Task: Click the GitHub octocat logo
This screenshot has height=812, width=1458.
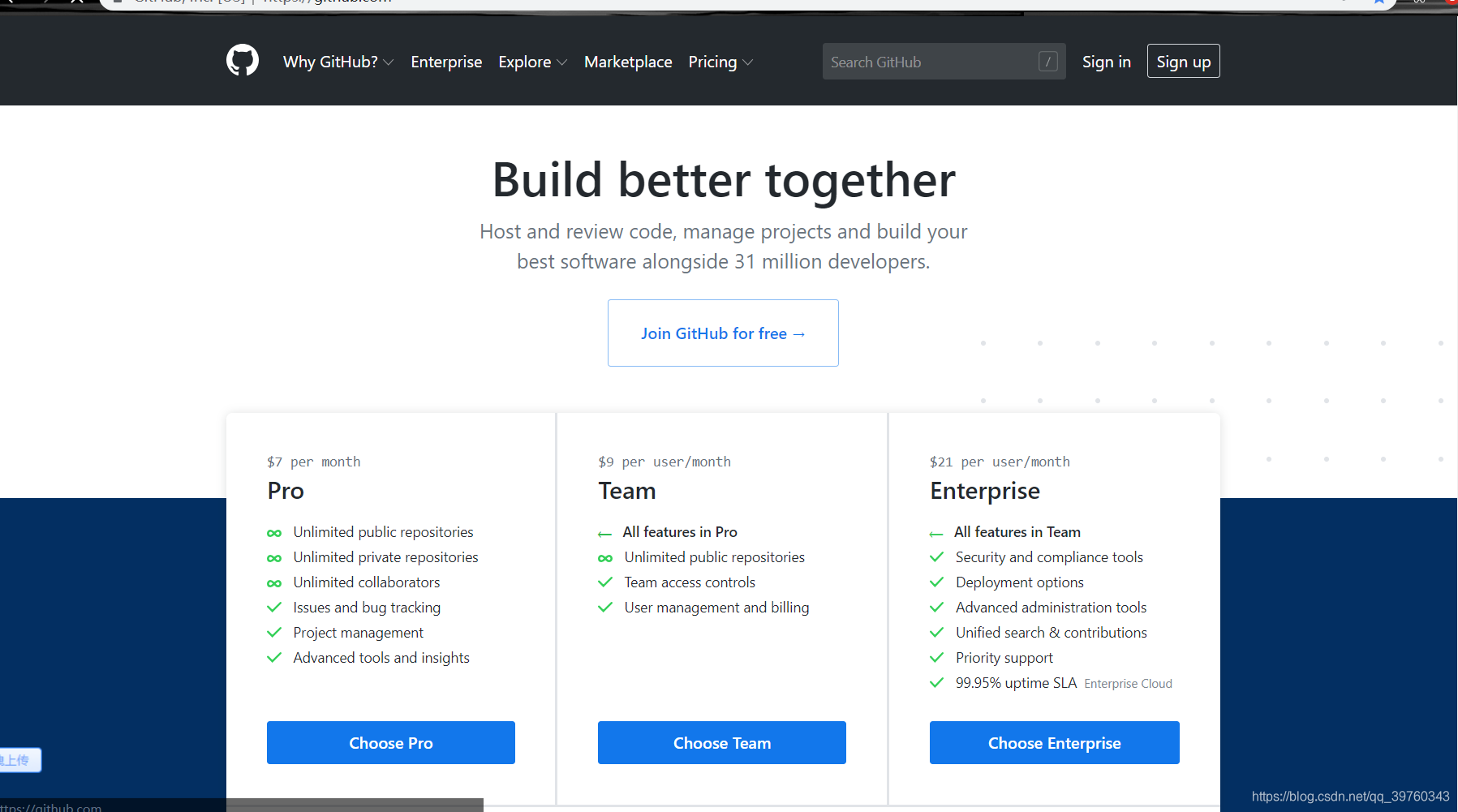Action: point(243,61)
